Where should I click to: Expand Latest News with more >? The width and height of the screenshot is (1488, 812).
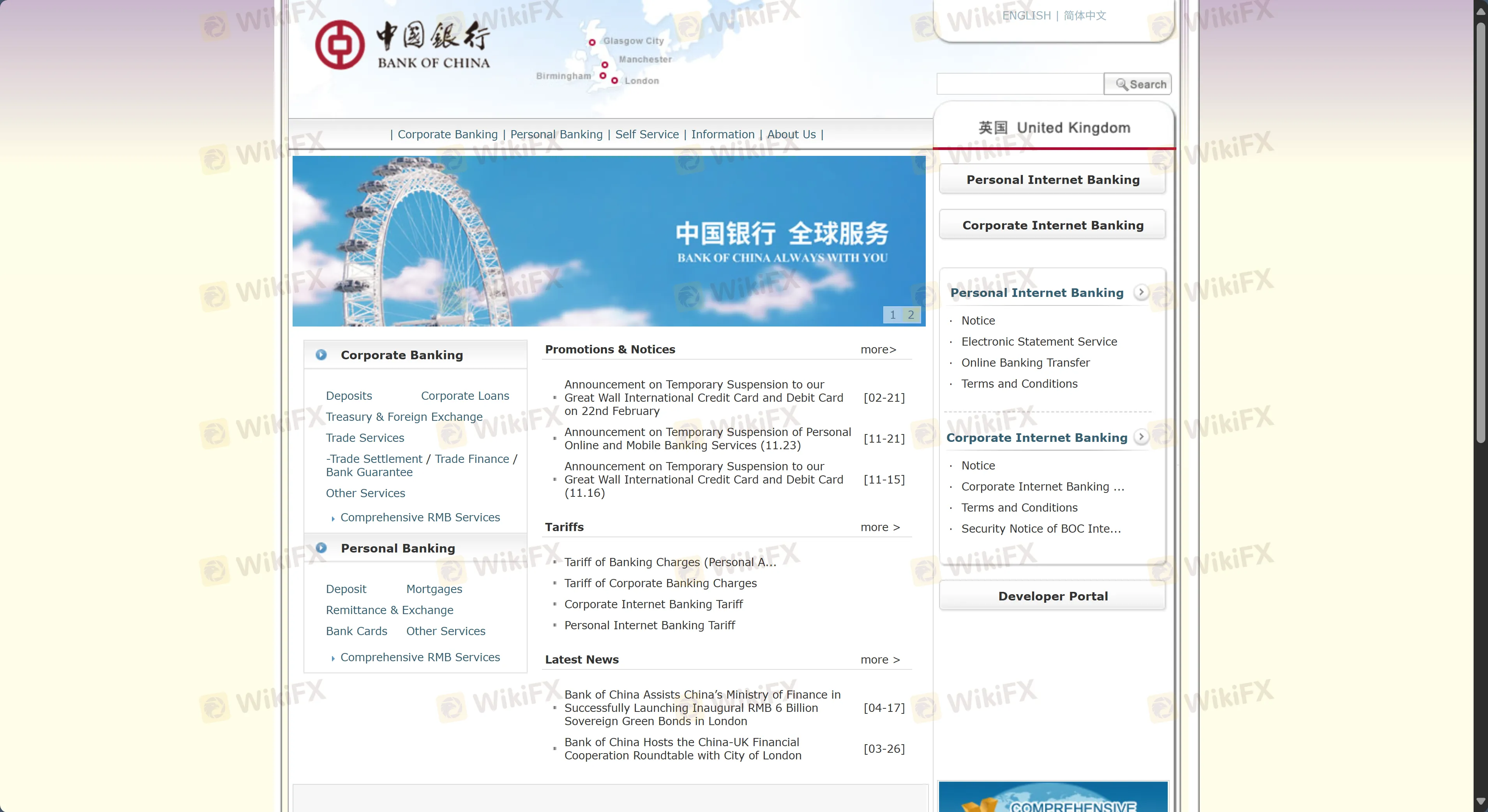click(880, 660)
